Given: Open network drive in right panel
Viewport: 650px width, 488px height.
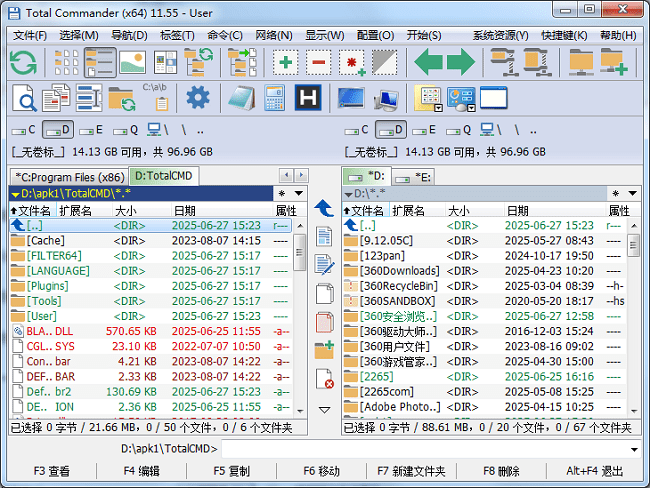Looking at the screenshot, I should [491, 130].
